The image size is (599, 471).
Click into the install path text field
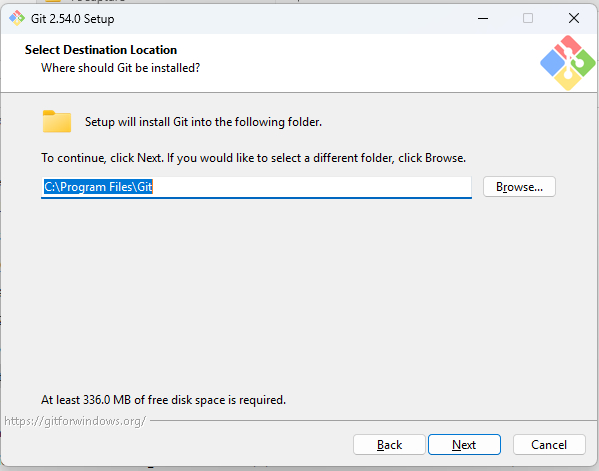(256, 187)
